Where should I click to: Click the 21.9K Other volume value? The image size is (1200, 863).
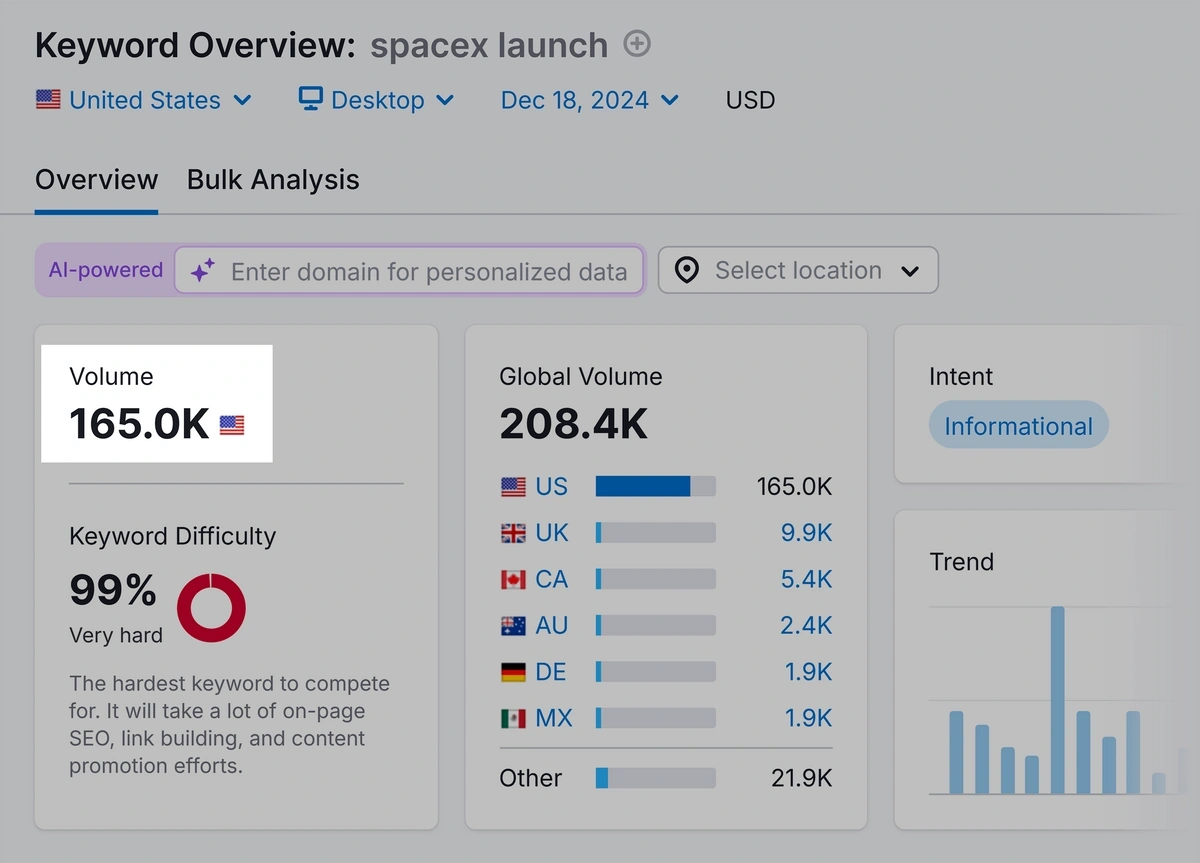[802, 778]
